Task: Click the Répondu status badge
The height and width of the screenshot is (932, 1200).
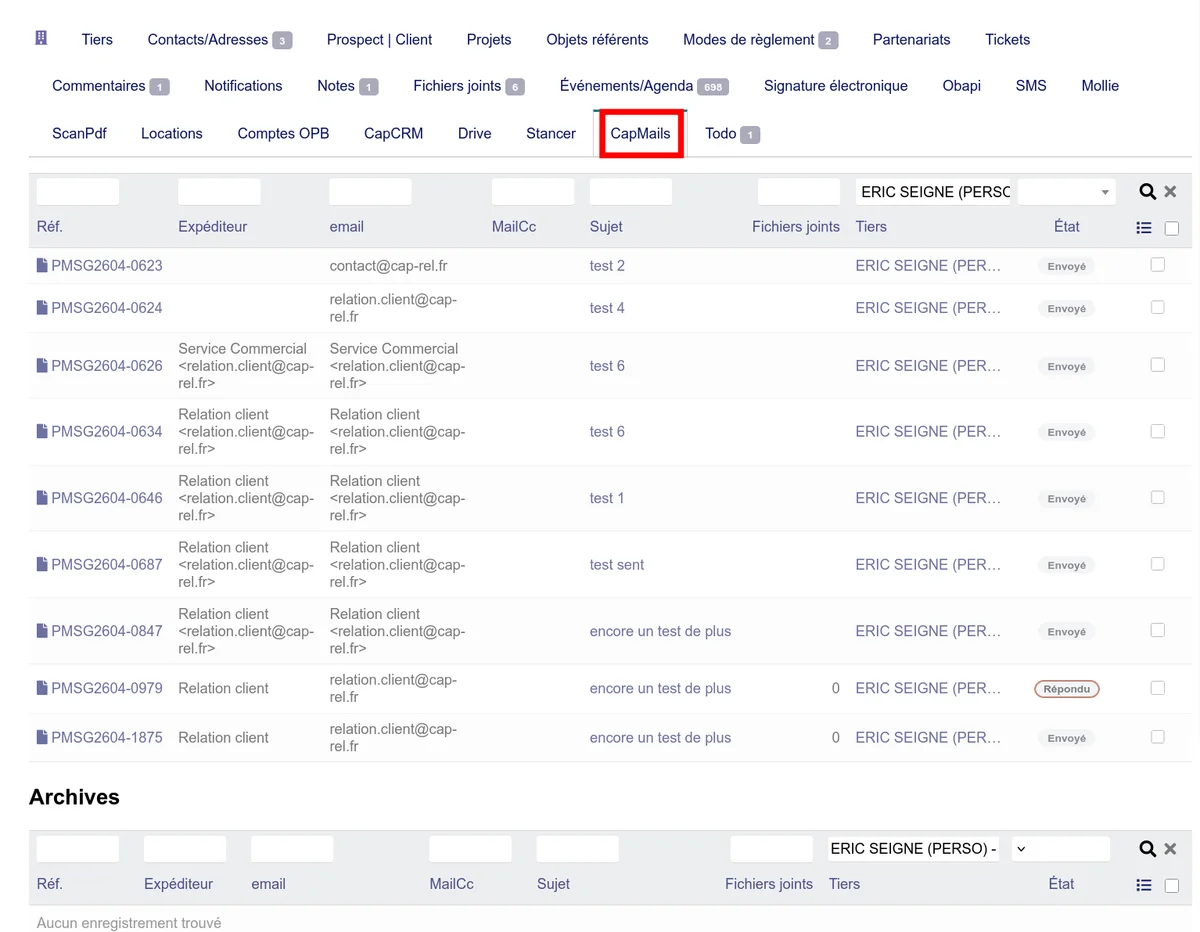Action: 1067,689
